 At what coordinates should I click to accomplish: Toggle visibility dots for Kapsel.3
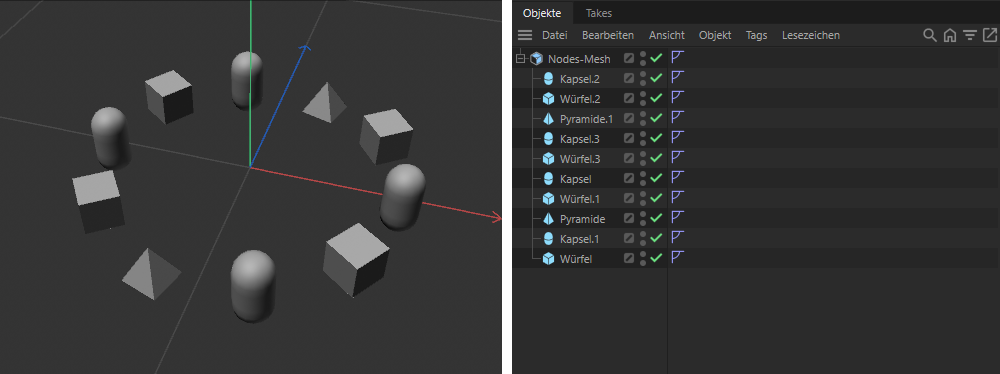click(643, 138)
